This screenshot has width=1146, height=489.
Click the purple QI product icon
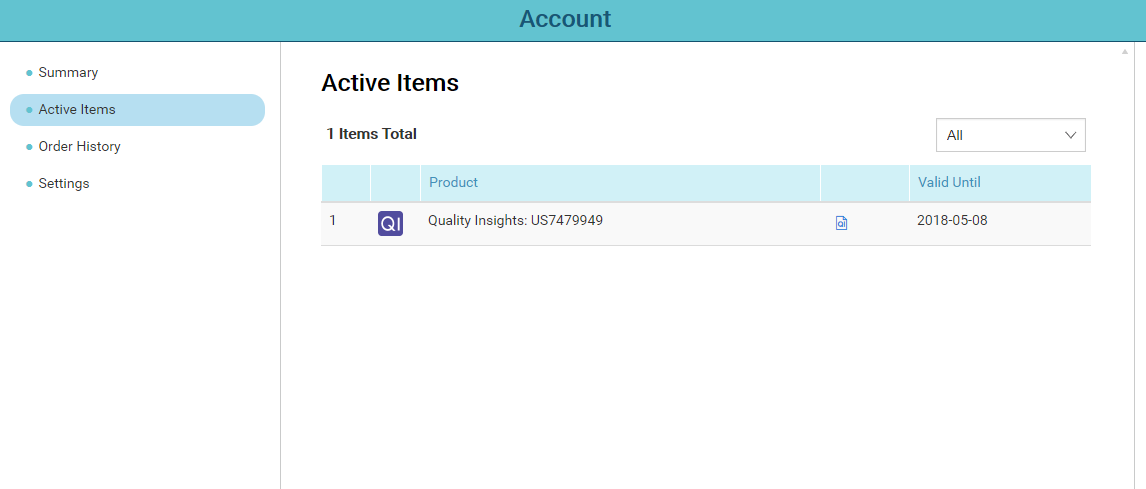(x=390, y=224)
